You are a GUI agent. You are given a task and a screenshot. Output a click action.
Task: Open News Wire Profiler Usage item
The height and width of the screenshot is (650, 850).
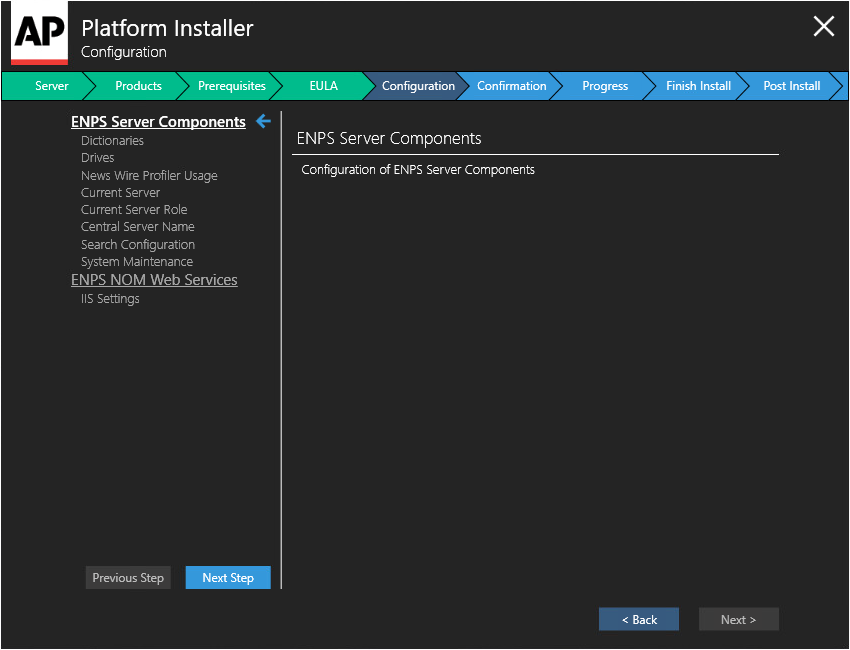click(149, 176)
